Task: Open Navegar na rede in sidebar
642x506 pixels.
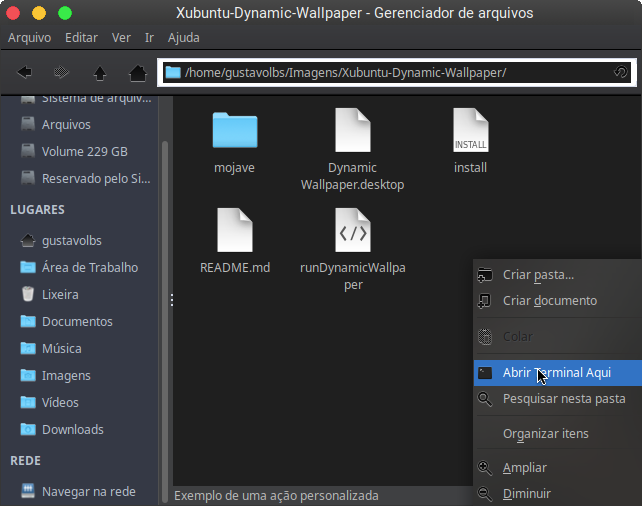Action: tap(80, 492)
